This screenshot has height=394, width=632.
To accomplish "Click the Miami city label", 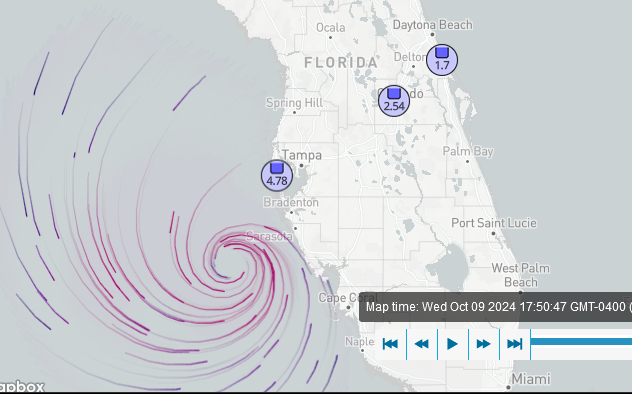I will (531, 379).
